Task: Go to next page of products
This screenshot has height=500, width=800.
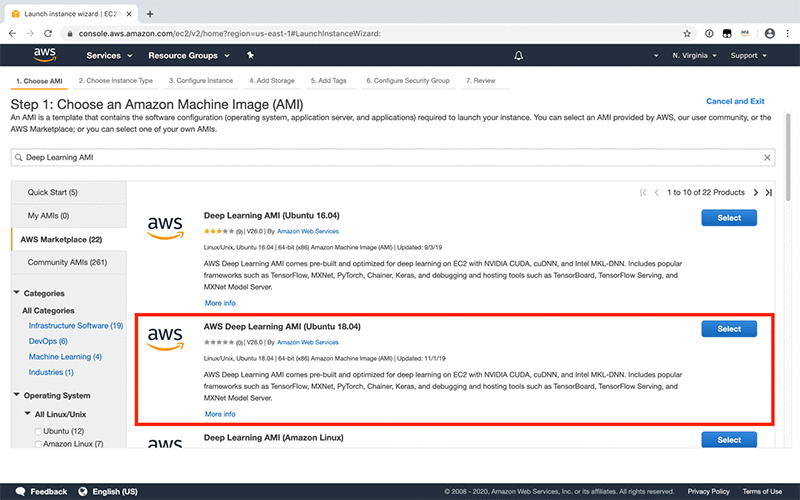Action: (x=756, y=192)
